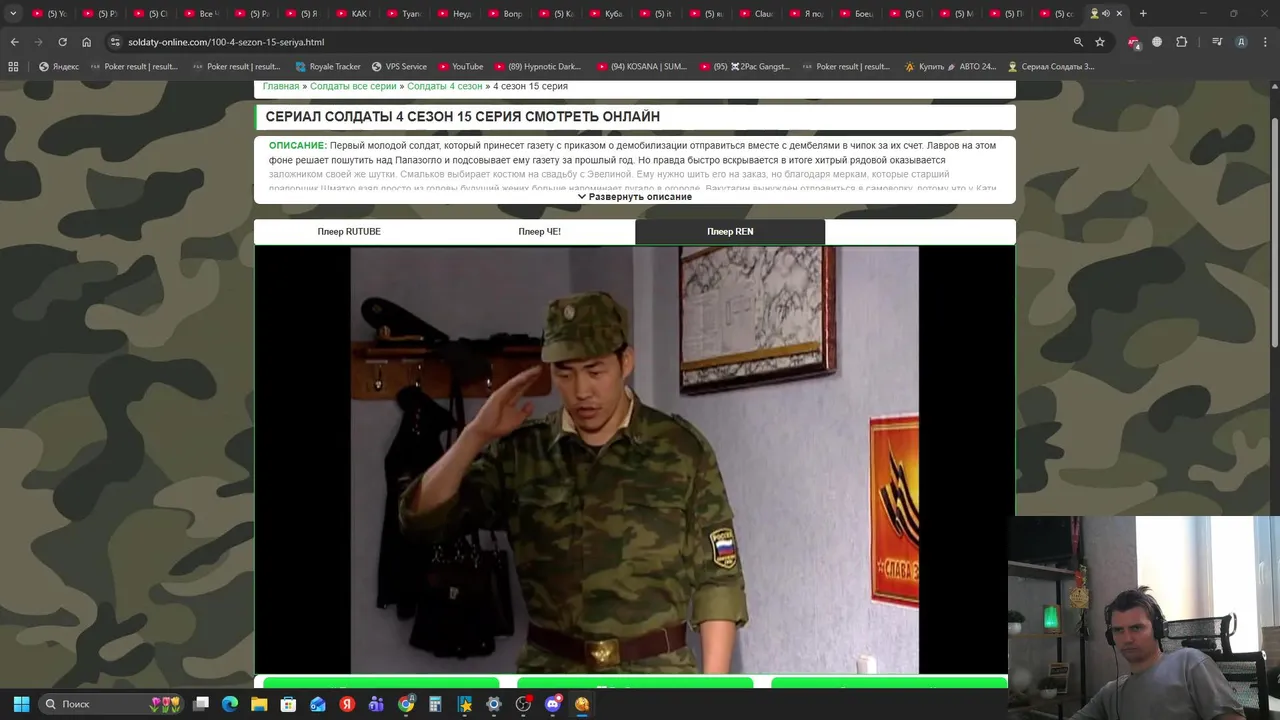The height and width of the screenshot is (720, 1280).
Task: Open Солдаты все серии breadcrumb link
Action: (x=353, y=86)
